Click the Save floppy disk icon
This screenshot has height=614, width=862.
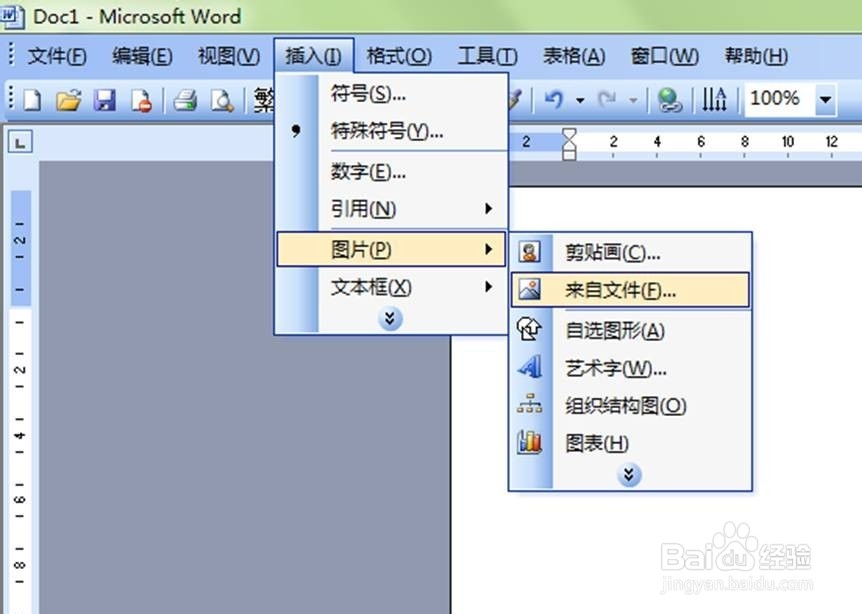pyautogui.click(x=104, y=101)
